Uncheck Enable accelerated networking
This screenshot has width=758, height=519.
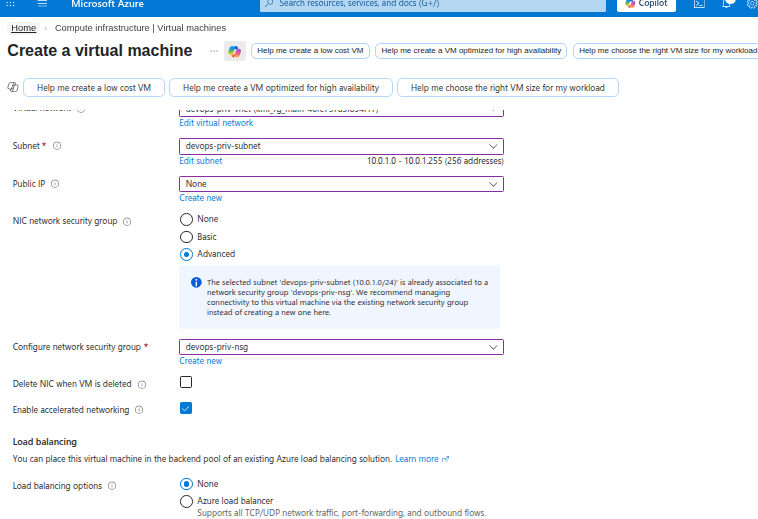[186, 408]
